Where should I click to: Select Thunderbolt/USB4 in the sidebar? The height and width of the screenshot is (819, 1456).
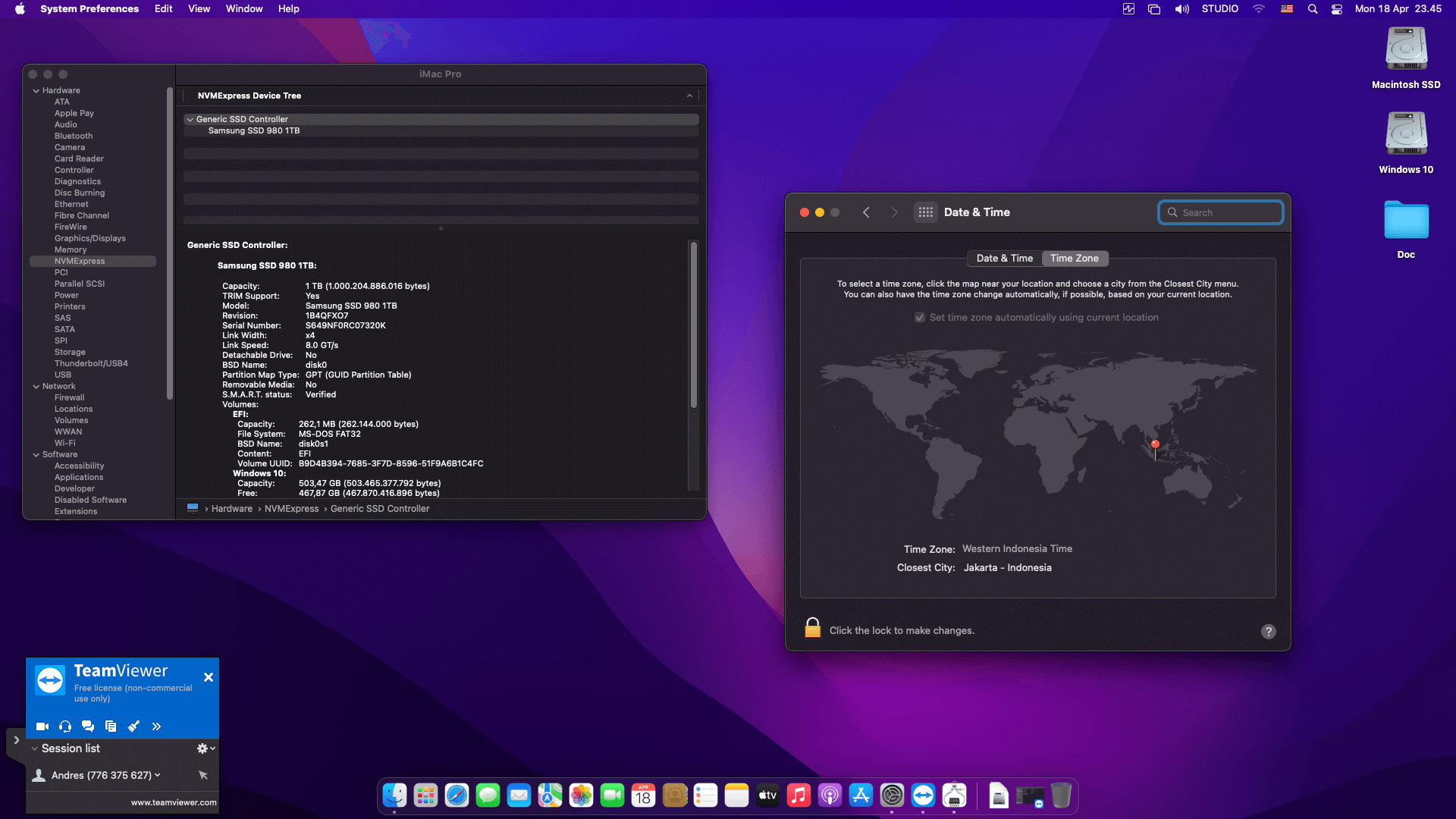91,363
